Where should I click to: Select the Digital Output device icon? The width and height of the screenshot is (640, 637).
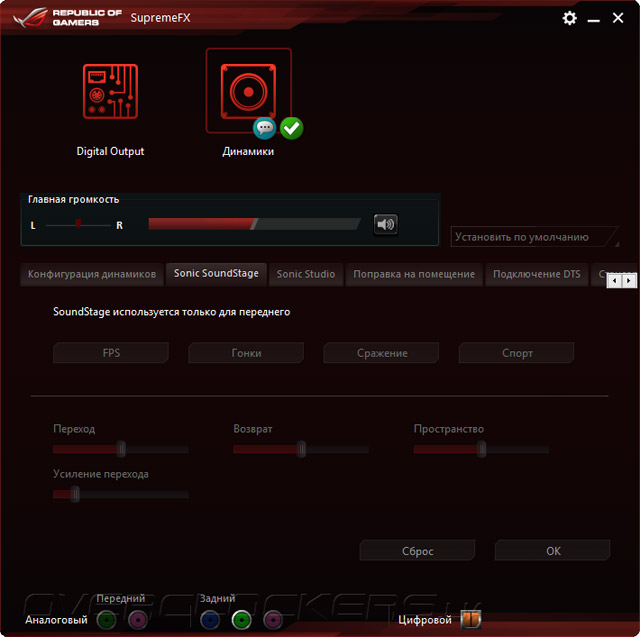pos(110,91)
